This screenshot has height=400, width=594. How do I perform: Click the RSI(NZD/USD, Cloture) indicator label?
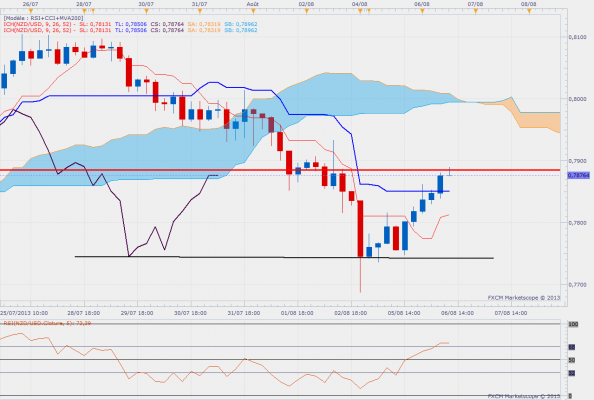(47, 323)
